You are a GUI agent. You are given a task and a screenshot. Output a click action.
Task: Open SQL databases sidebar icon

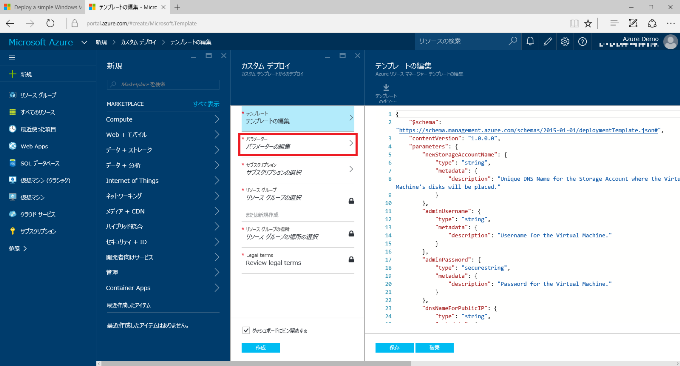tap(13, 163)
